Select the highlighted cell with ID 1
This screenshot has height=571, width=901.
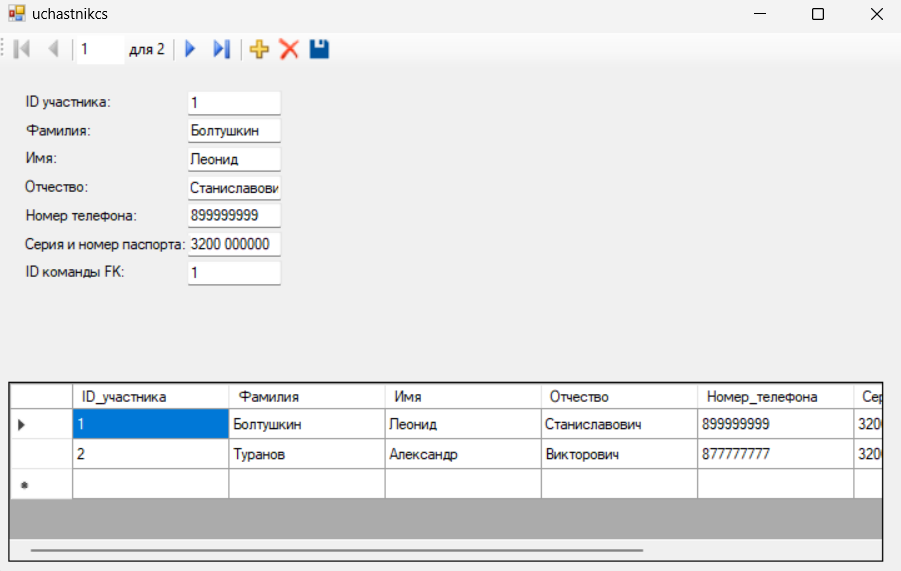[x=151, y=424]
